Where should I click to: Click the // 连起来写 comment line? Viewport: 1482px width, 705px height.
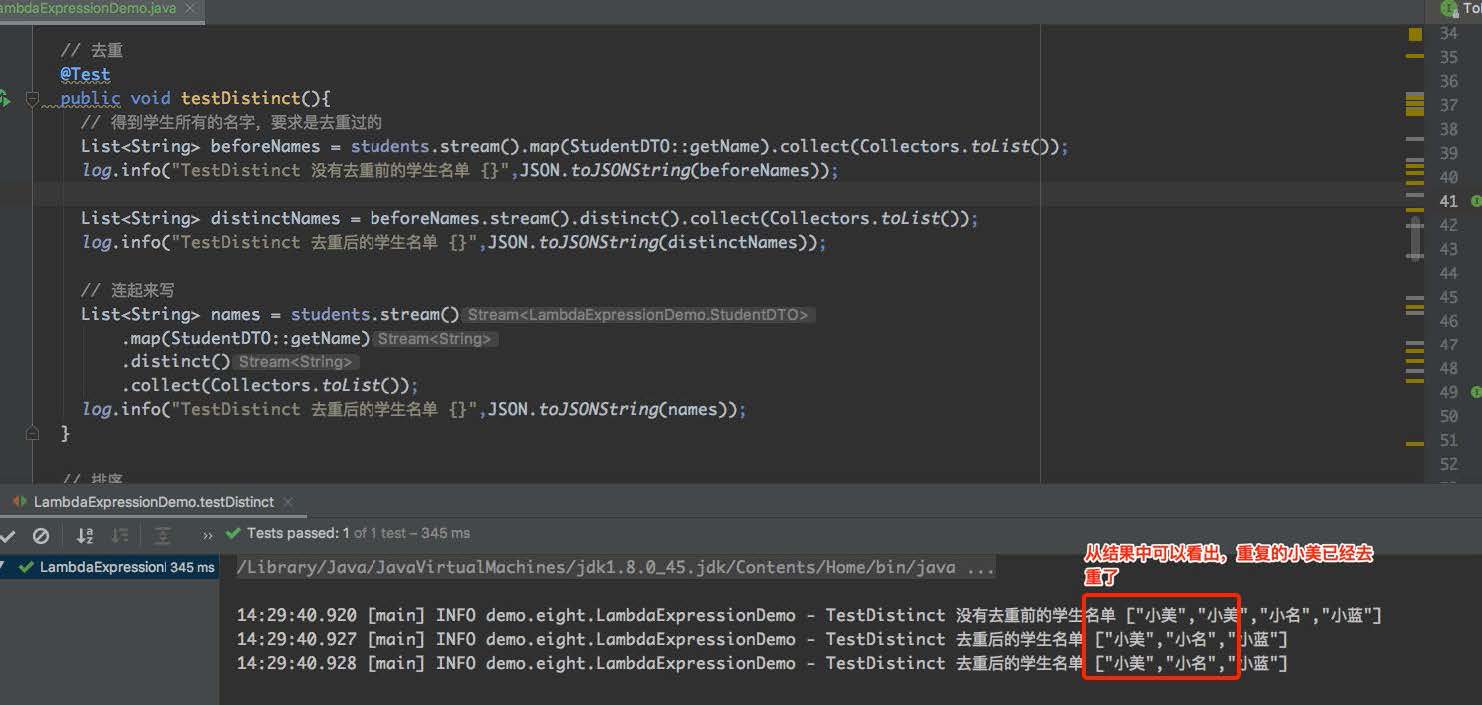pyautogui.click(x=128, y=290)
